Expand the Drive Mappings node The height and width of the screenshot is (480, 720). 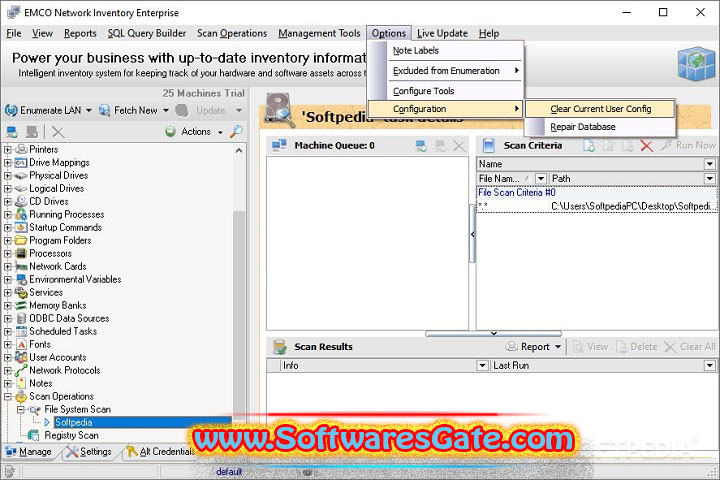[8, 163]
